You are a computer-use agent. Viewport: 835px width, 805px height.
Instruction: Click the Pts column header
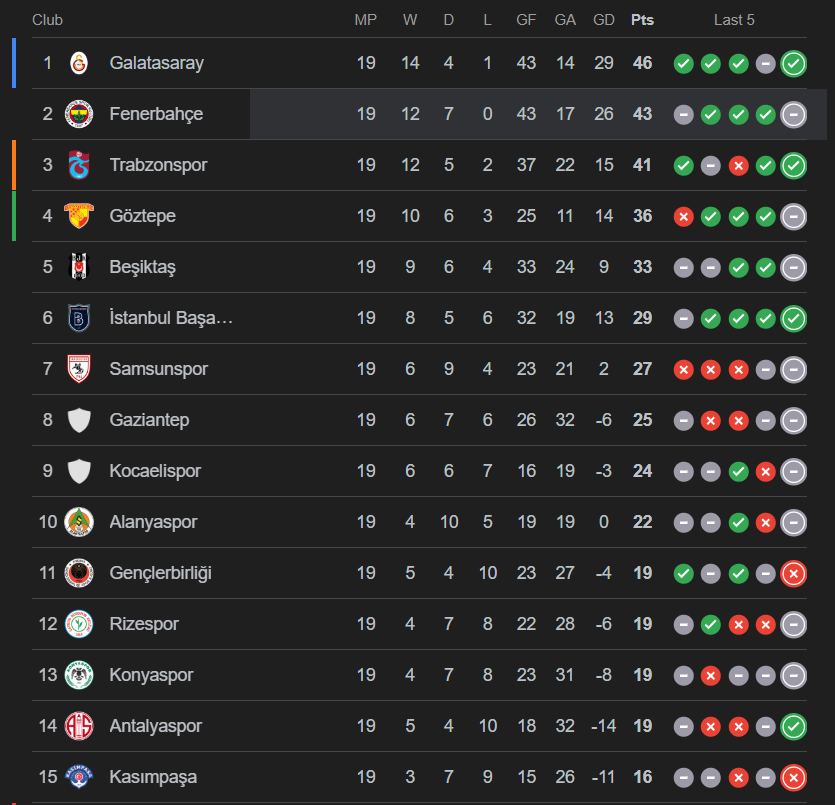click(642, 20)
